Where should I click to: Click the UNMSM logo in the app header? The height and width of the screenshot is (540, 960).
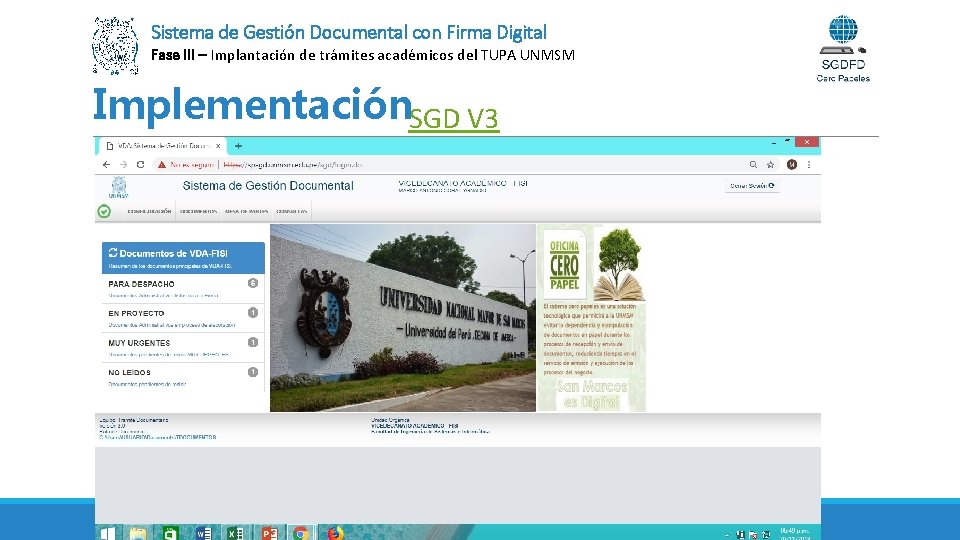(x=118, y=187)
